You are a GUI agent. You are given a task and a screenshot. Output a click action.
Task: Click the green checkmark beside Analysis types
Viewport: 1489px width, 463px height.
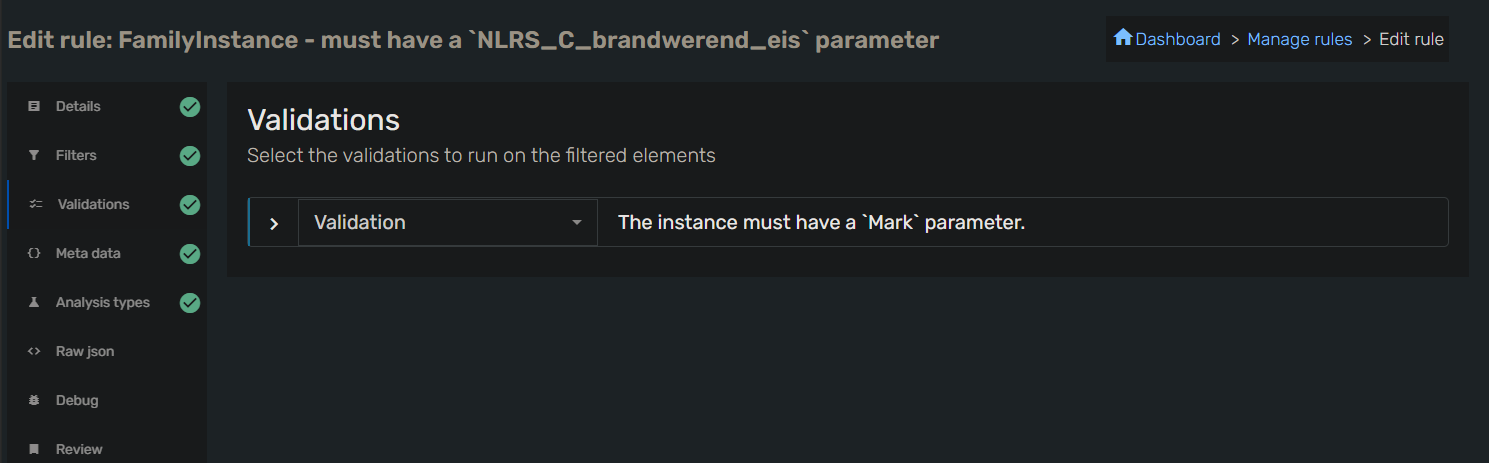pyautogui.click(x=190, y=303)
